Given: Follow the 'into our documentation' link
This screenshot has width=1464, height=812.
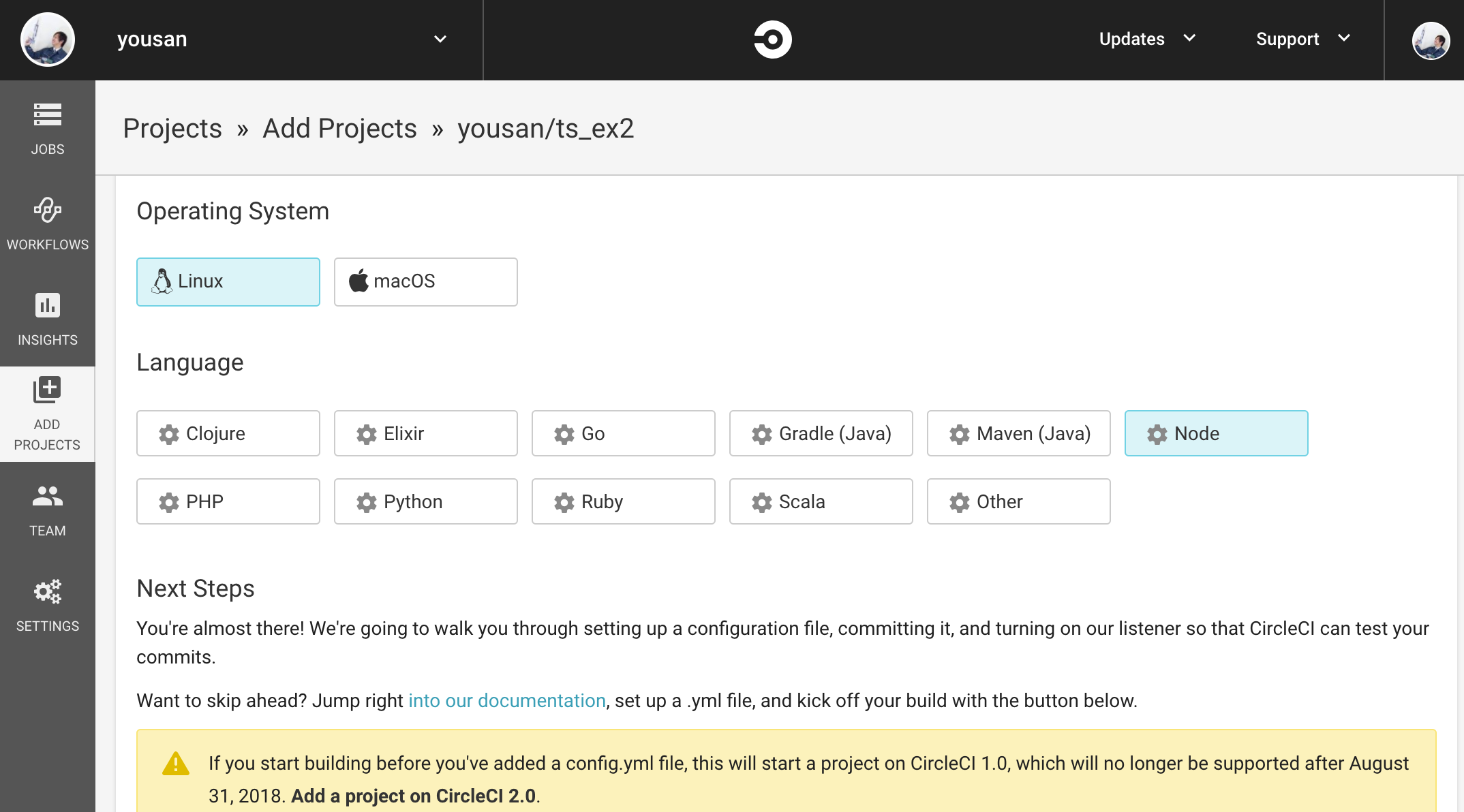Looking at the screenshot, I should pyautogui.click(x=507, y=700).
